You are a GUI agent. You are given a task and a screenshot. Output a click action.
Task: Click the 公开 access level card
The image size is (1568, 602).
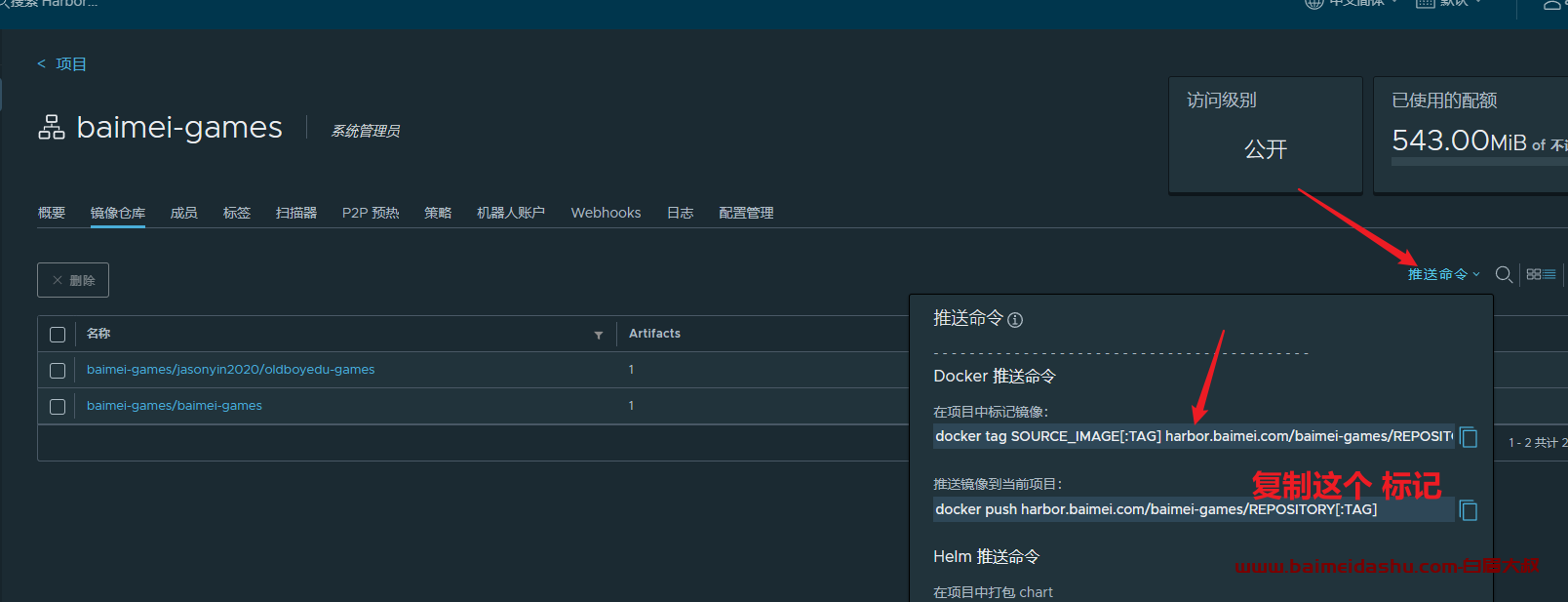(1266, 135)
